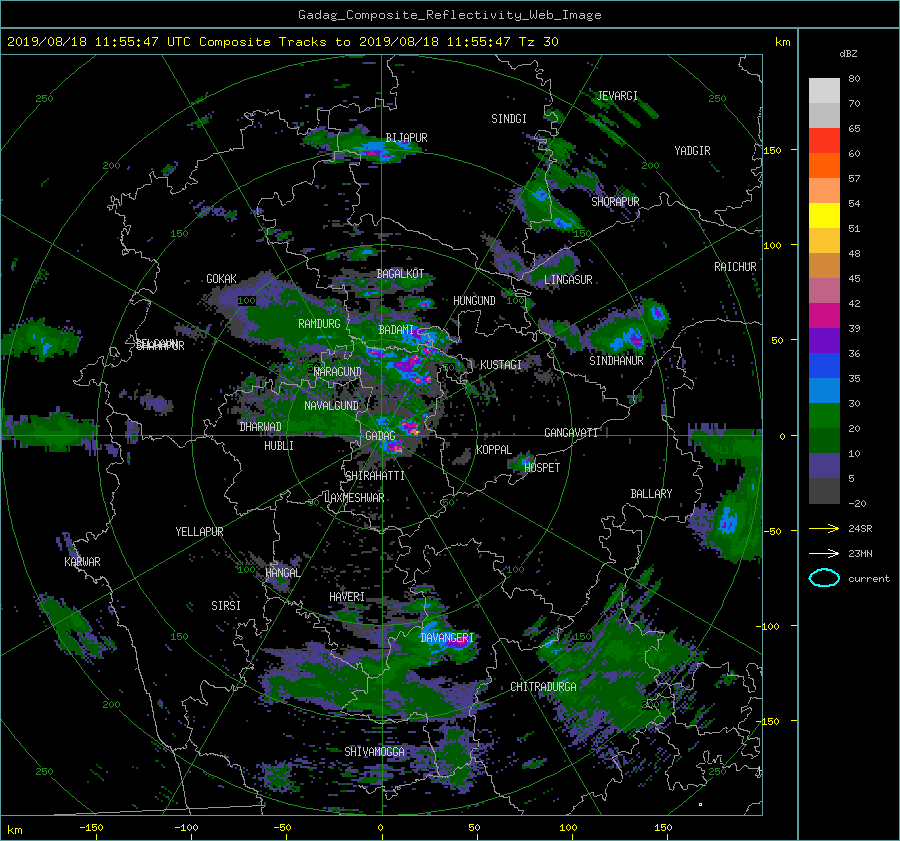The image size is (900, 841).
Task: Click the SHIVAMOGGA city label
Action: click(374, 751)
